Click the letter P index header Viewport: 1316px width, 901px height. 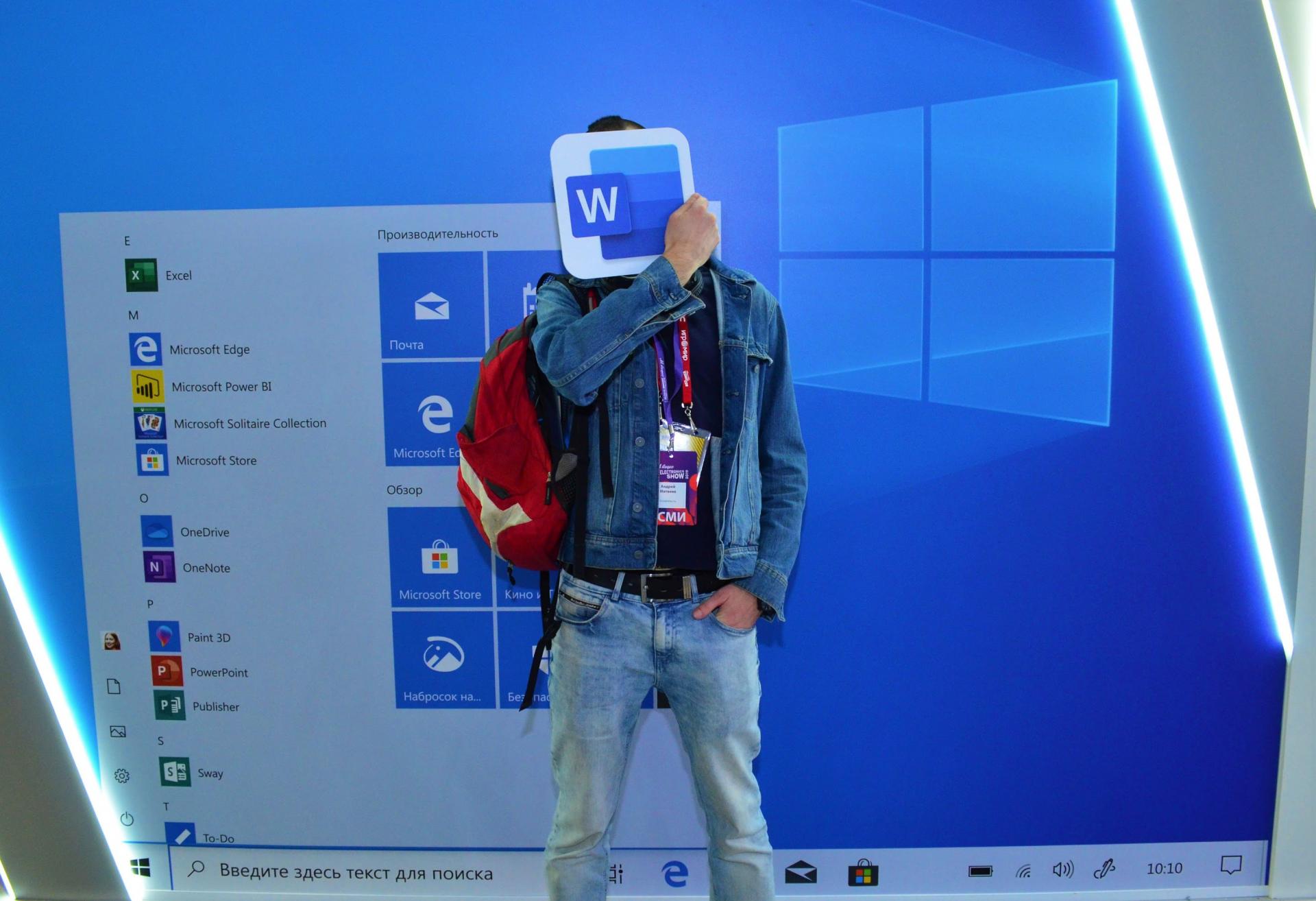tap(150, 603)
